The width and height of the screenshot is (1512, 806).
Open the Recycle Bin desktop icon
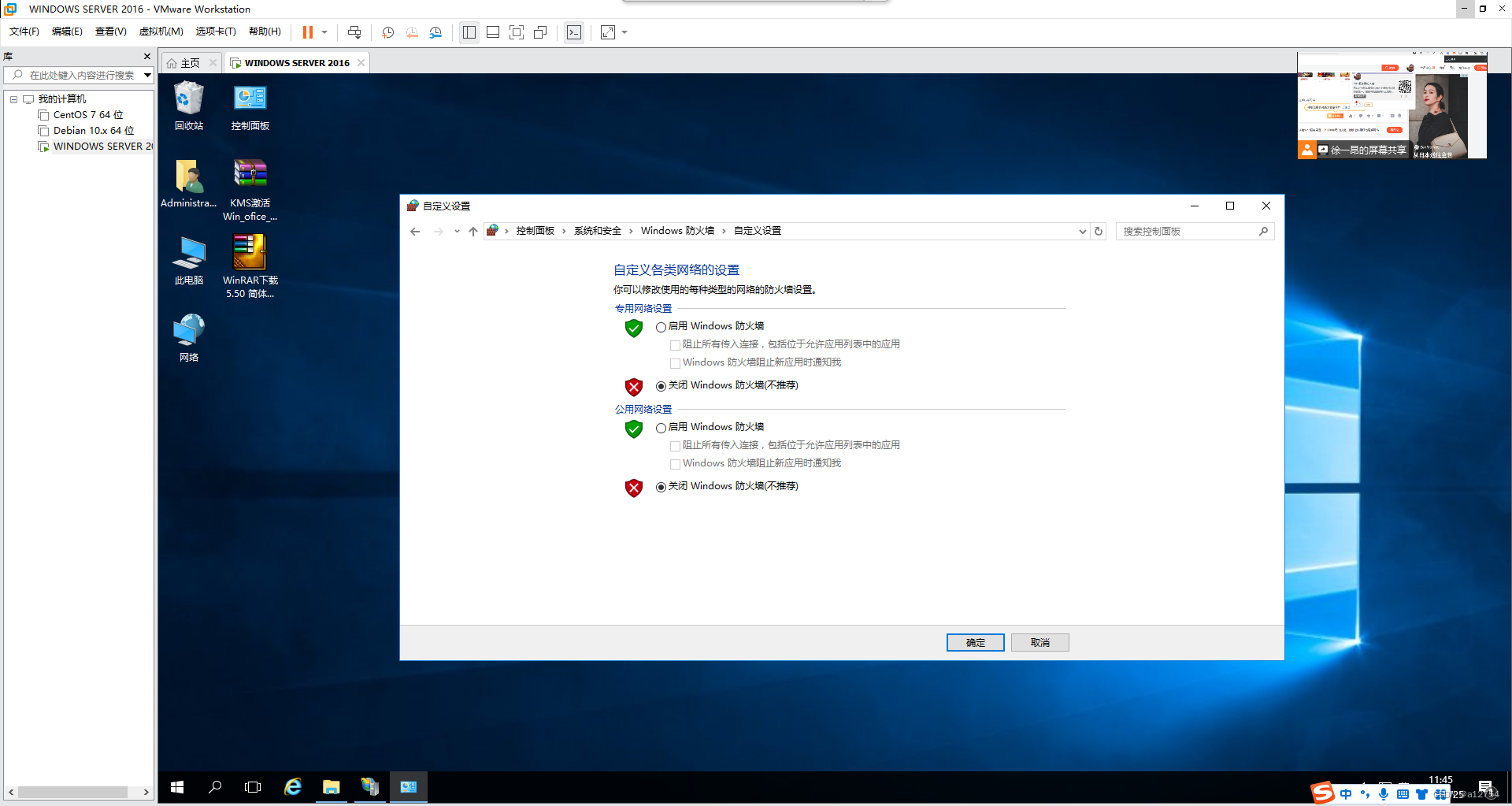click(188, 106)
